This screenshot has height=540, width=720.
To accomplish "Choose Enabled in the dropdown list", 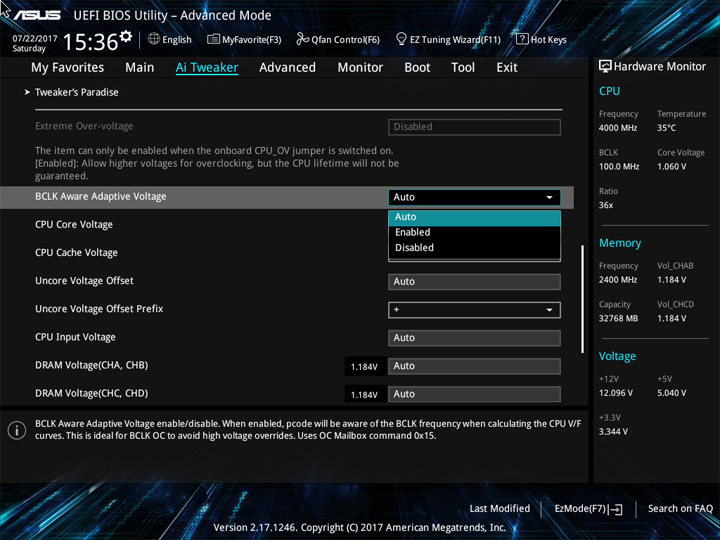I will click(474, 232).
